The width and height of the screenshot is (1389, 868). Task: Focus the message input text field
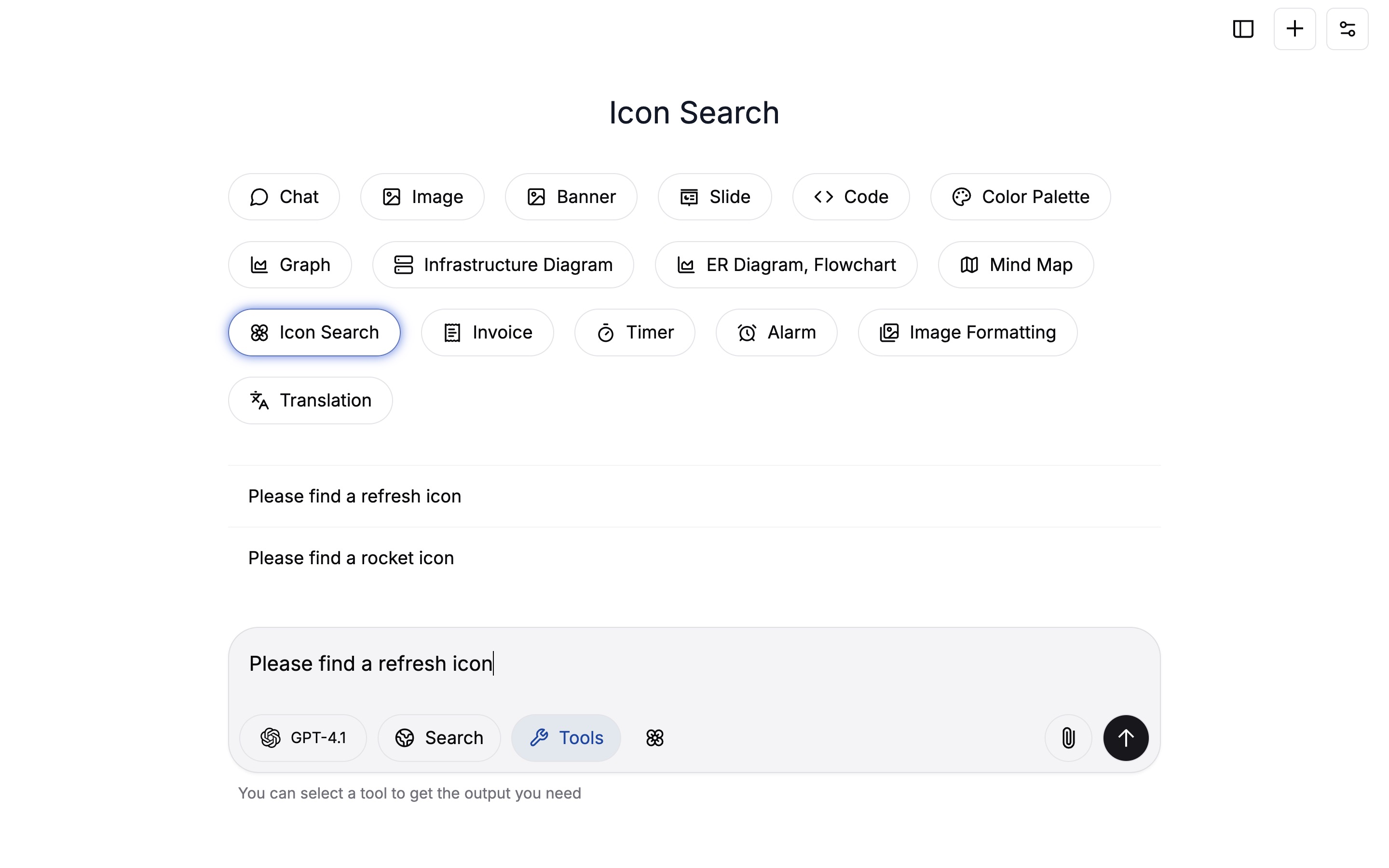tap(694, 664)
